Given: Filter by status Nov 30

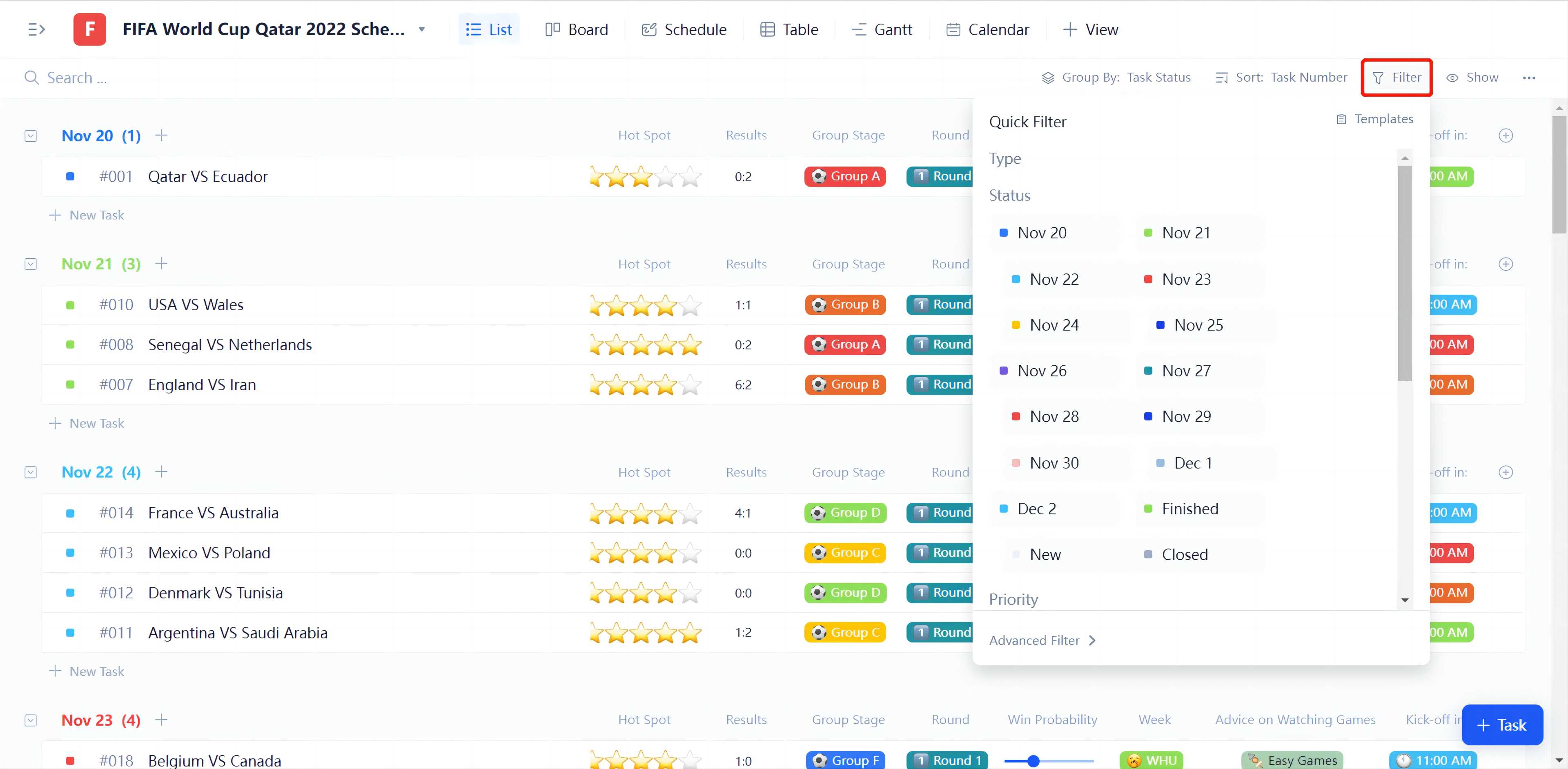Looking at the screenshot, I should pyautogui.click(x=1067, y=463).
